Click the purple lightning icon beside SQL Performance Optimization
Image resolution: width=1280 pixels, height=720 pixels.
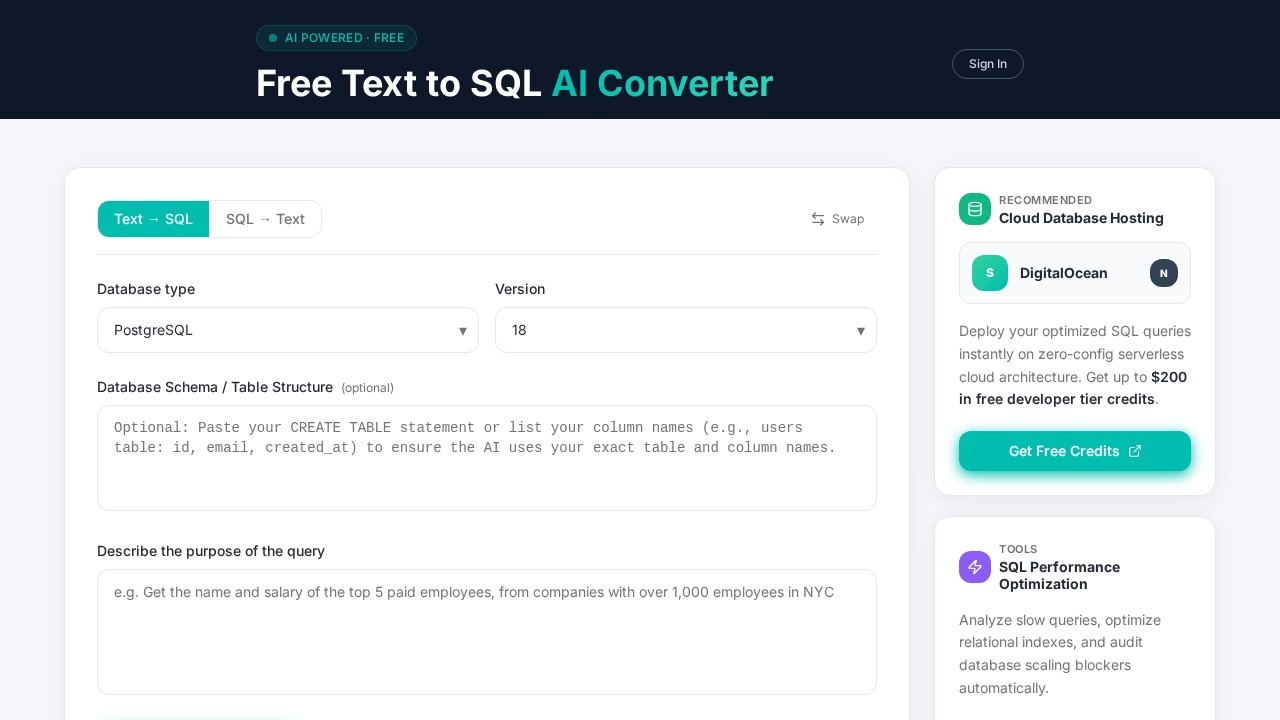pyautogui.click(x=975, y=567)
